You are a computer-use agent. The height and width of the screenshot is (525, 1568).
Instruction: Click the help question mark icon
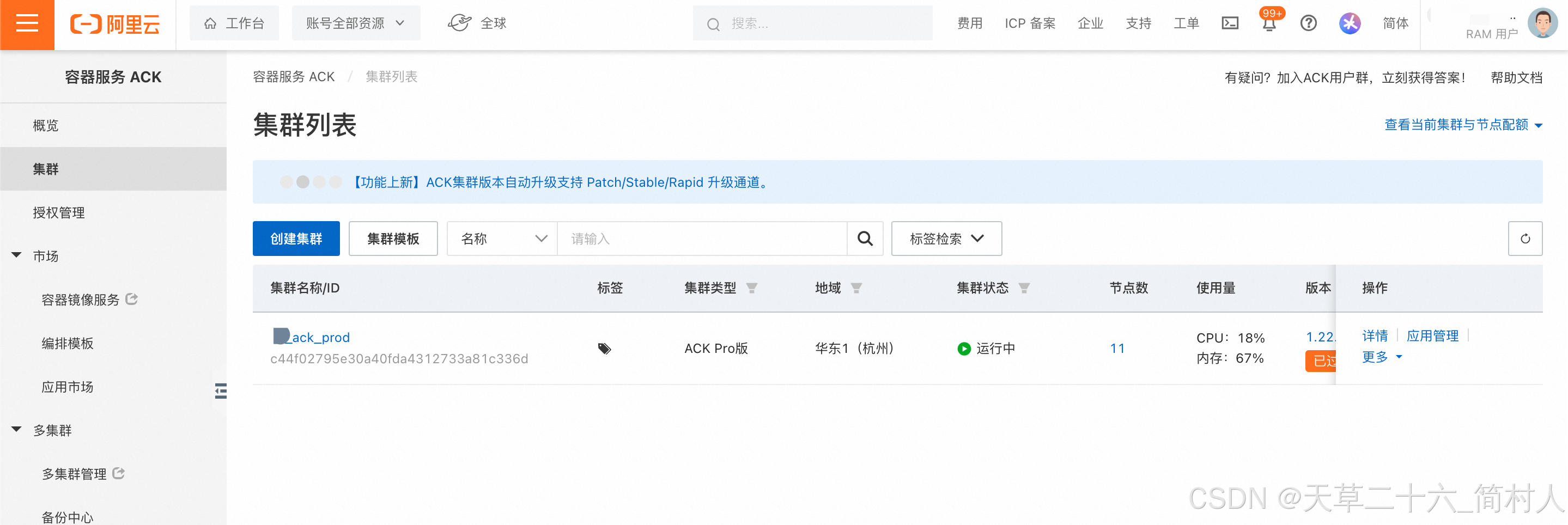pos(1308,24)
